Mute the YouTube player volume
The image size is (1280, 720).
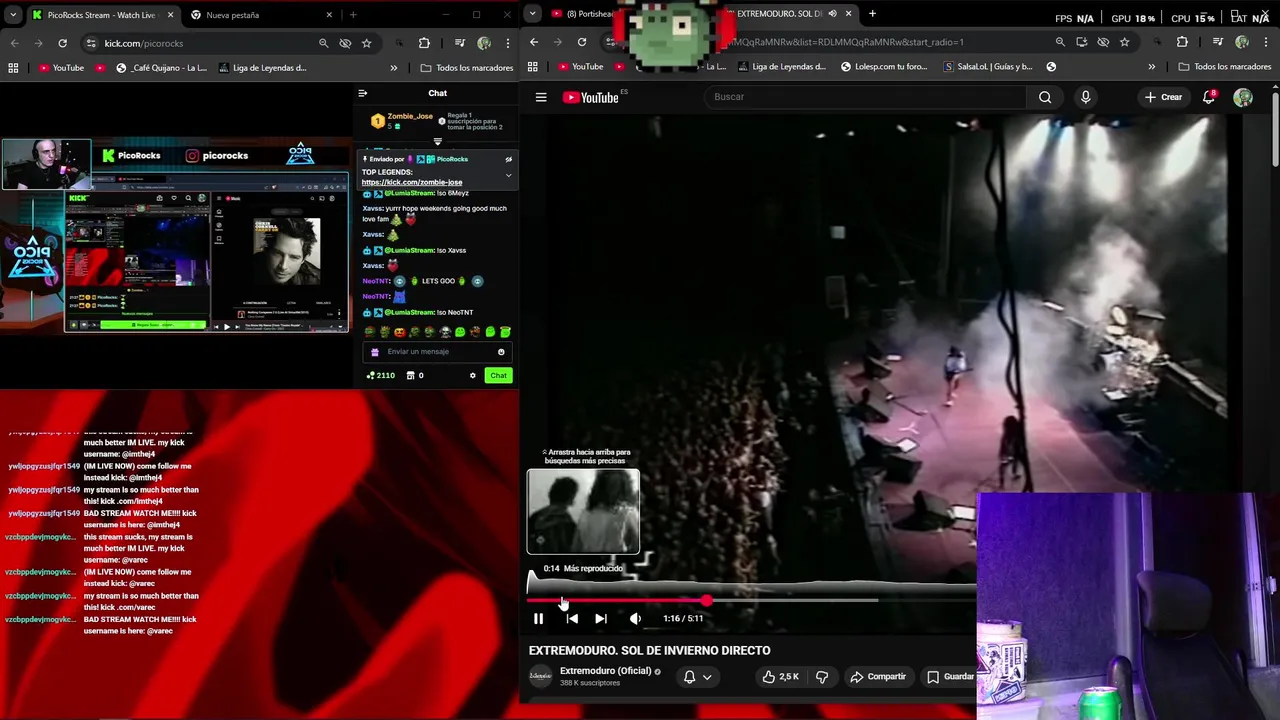pos(635,619)
